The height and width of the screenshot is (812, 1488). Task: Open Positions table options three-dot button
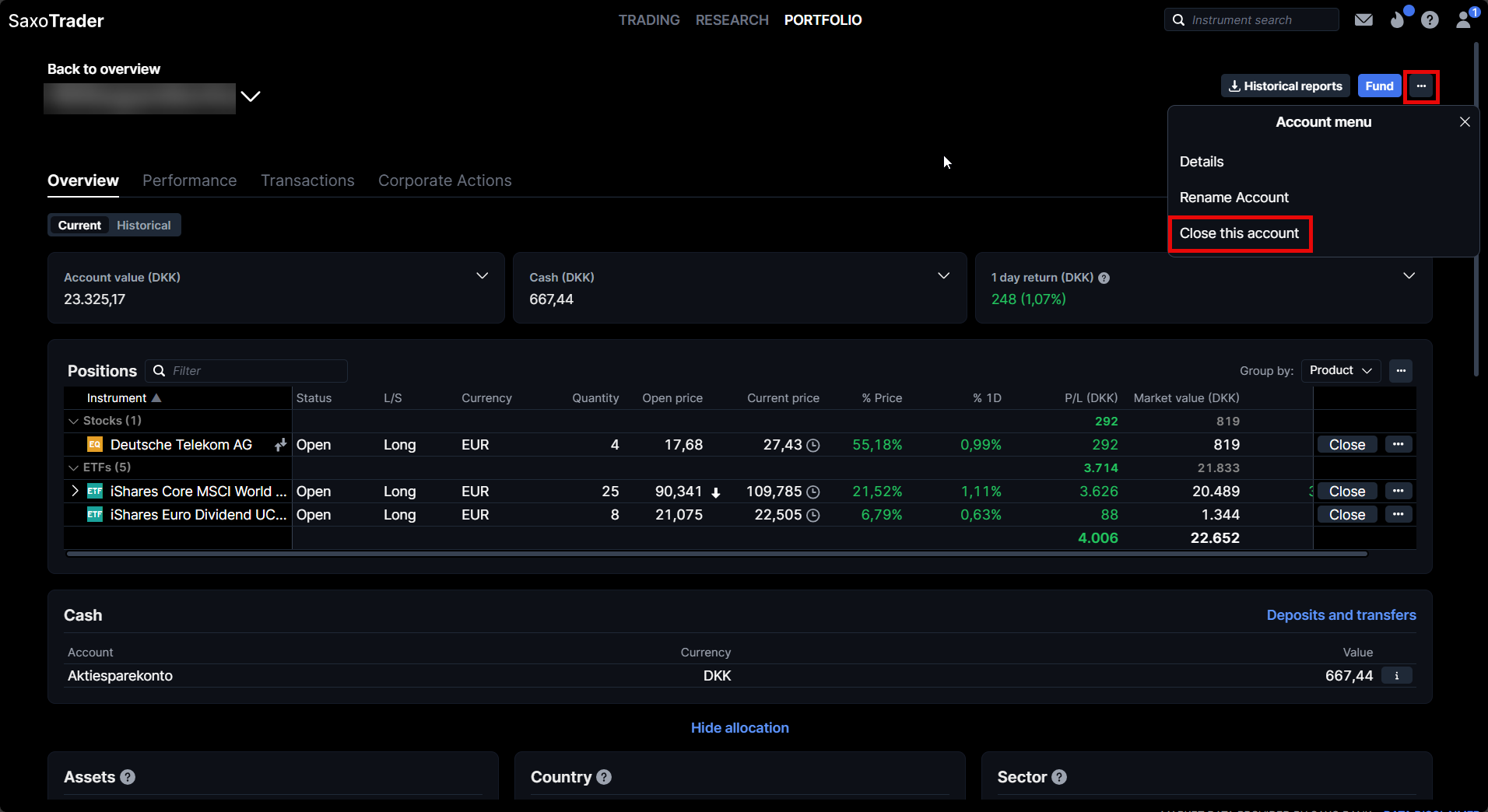tap(1401, 371)
